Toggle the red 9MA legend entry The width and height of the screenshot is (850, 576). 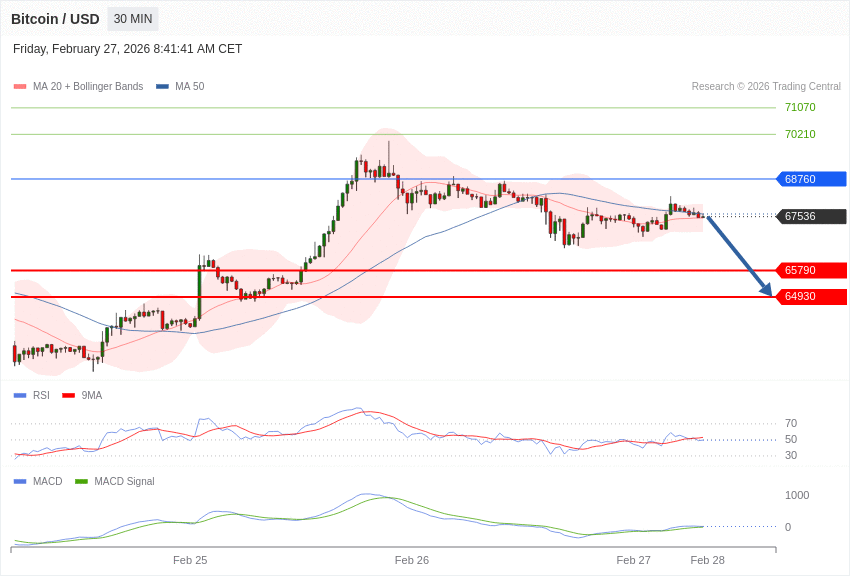tap(82, 395)
